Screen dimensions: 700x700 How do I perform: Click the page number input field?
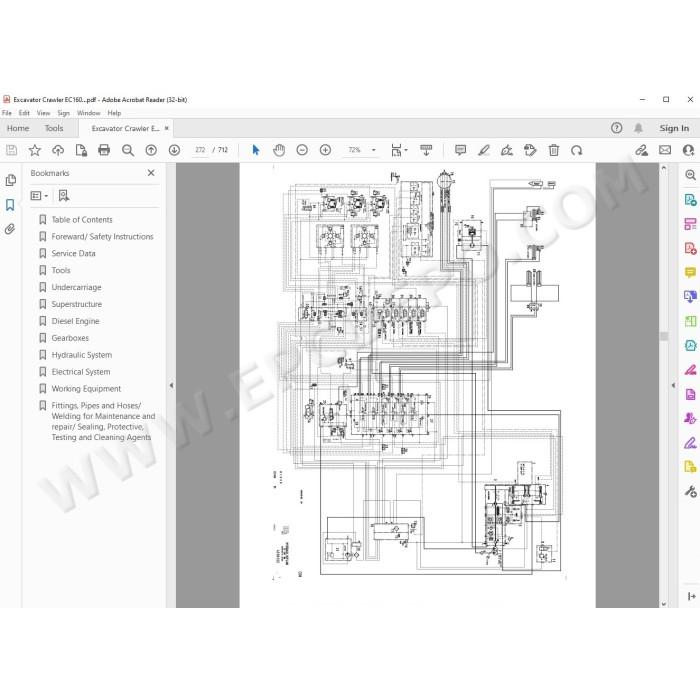pos(200,150)
